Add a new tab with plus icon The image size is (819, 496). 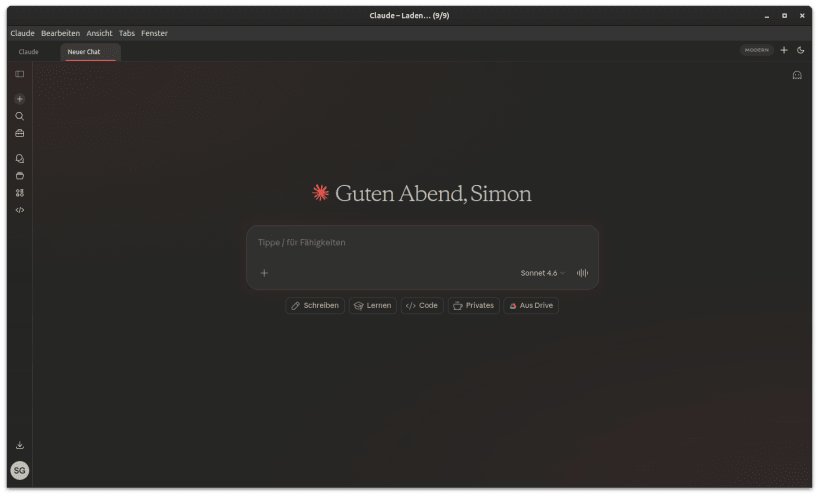pos(783,50)
